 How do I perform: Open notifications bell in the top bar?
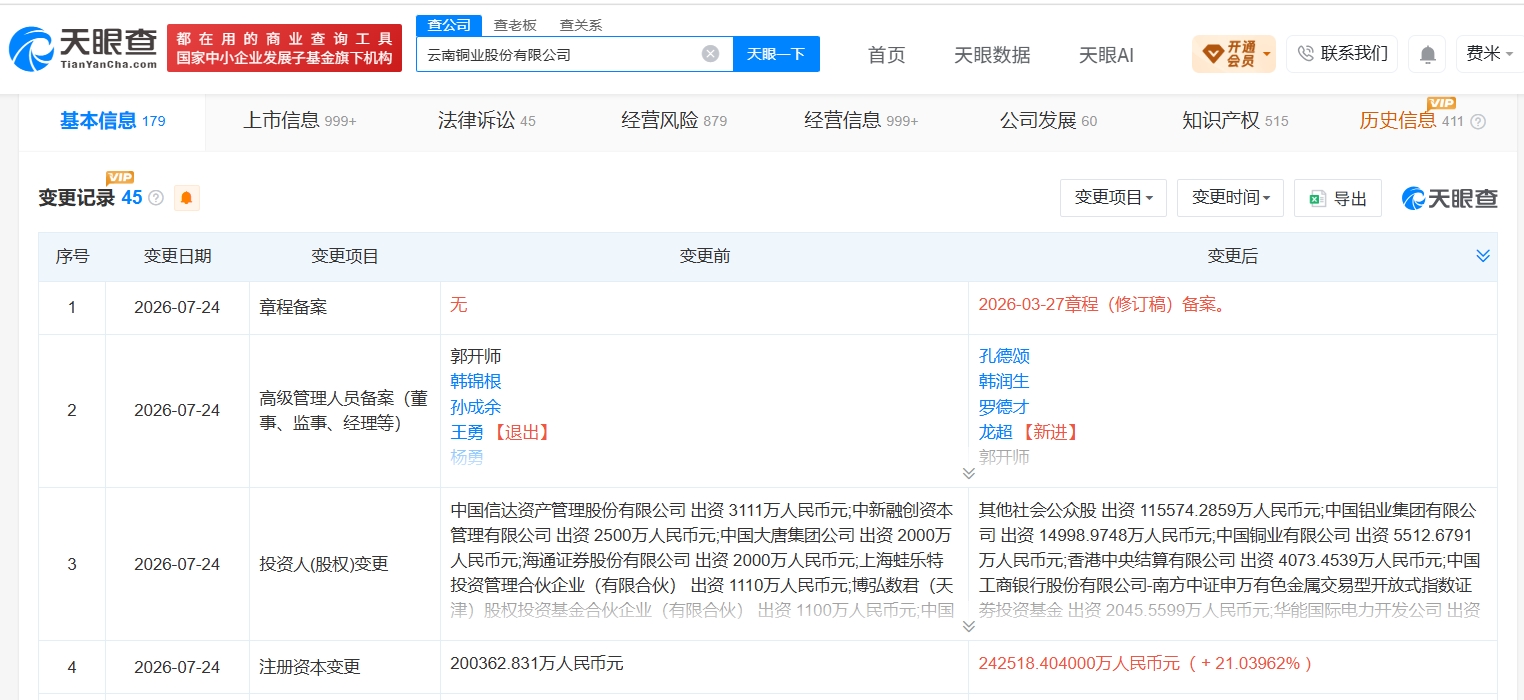click(x=1427, y=54)
